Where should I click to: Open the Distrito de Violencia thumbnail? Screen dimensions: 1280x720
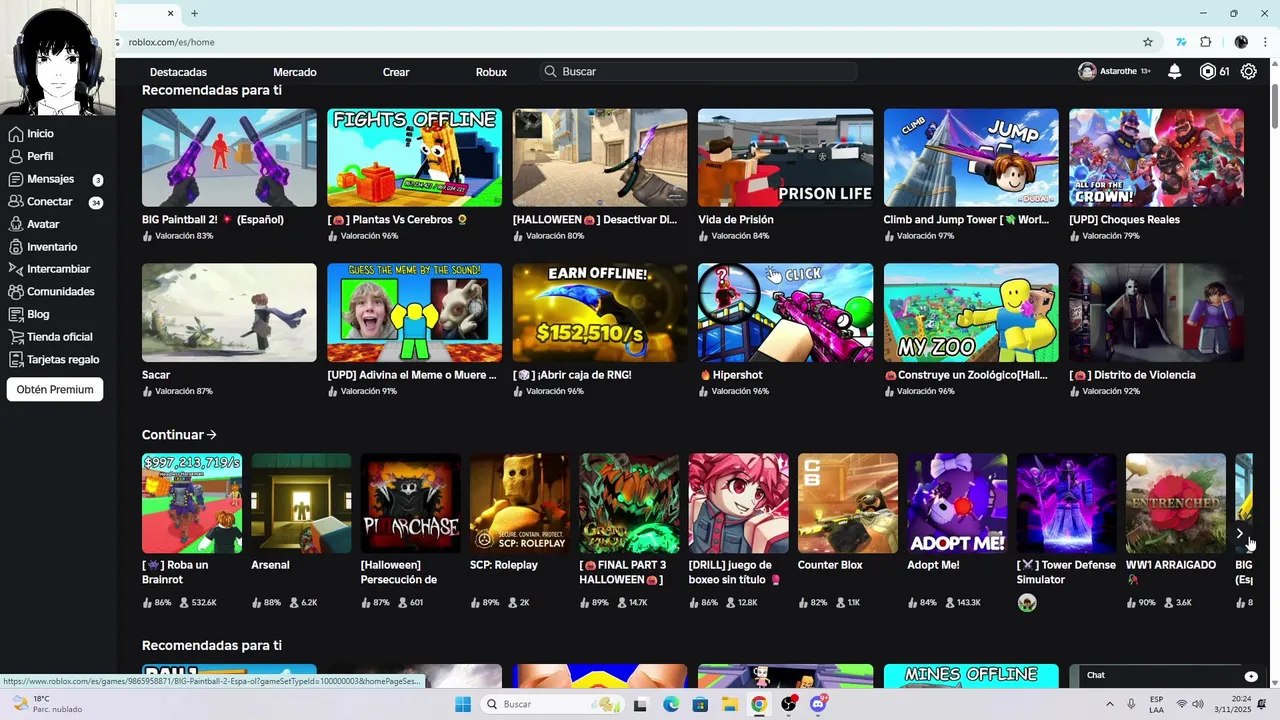(1156, 313)
